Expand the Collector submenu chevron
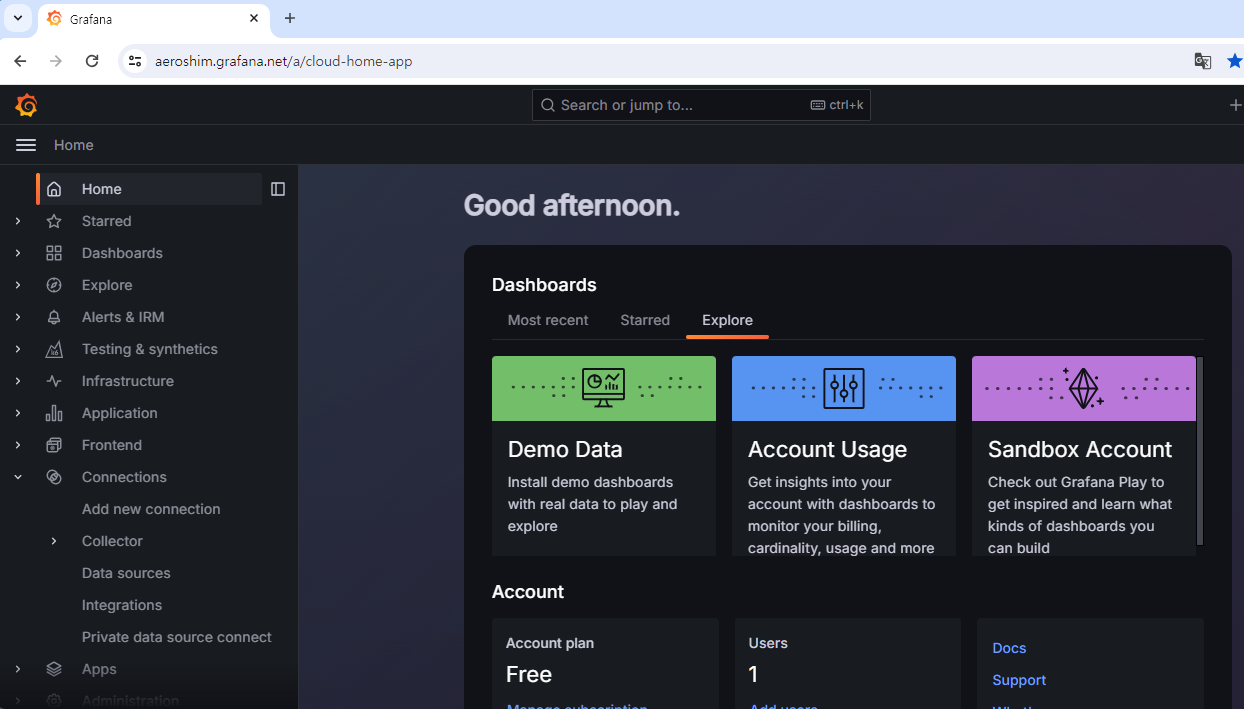Viewport: 1244px width, 709px height. pos(54,541)
